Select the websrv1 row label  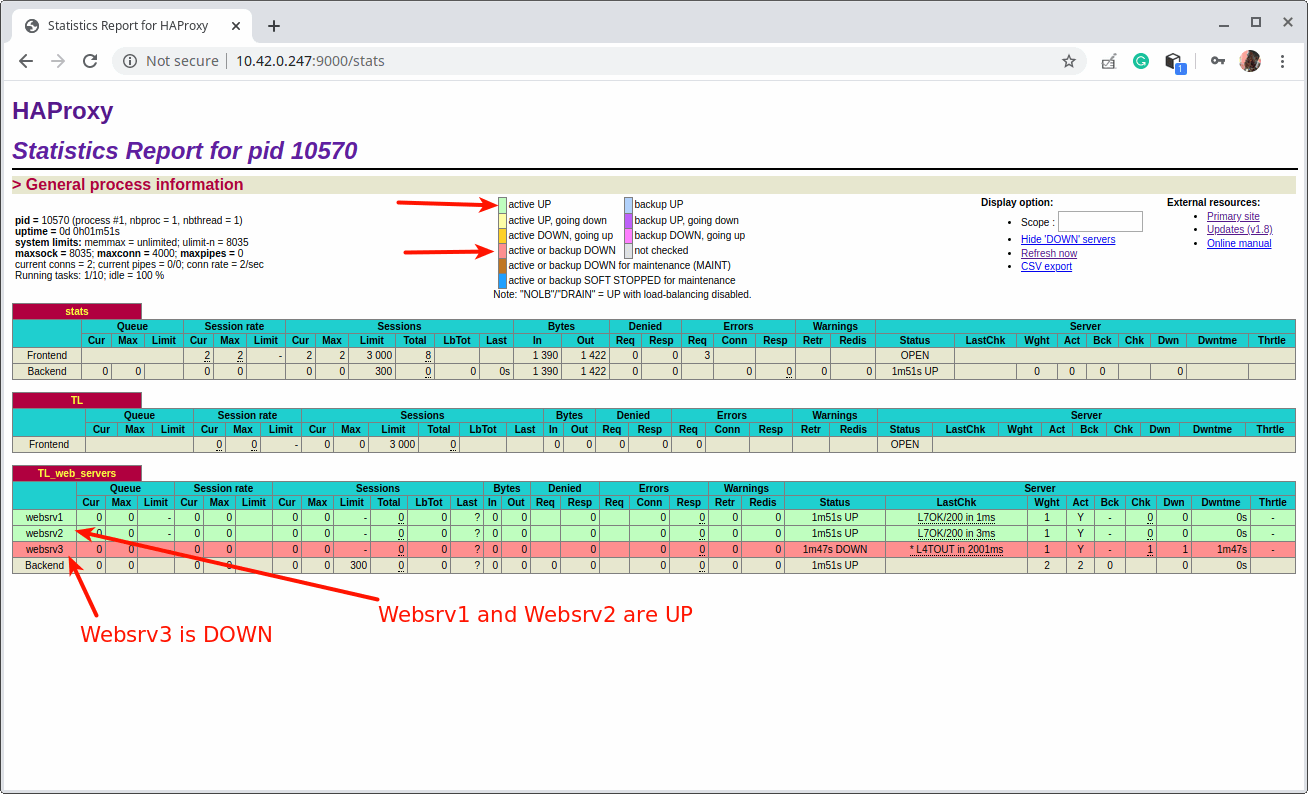(45, 518)
